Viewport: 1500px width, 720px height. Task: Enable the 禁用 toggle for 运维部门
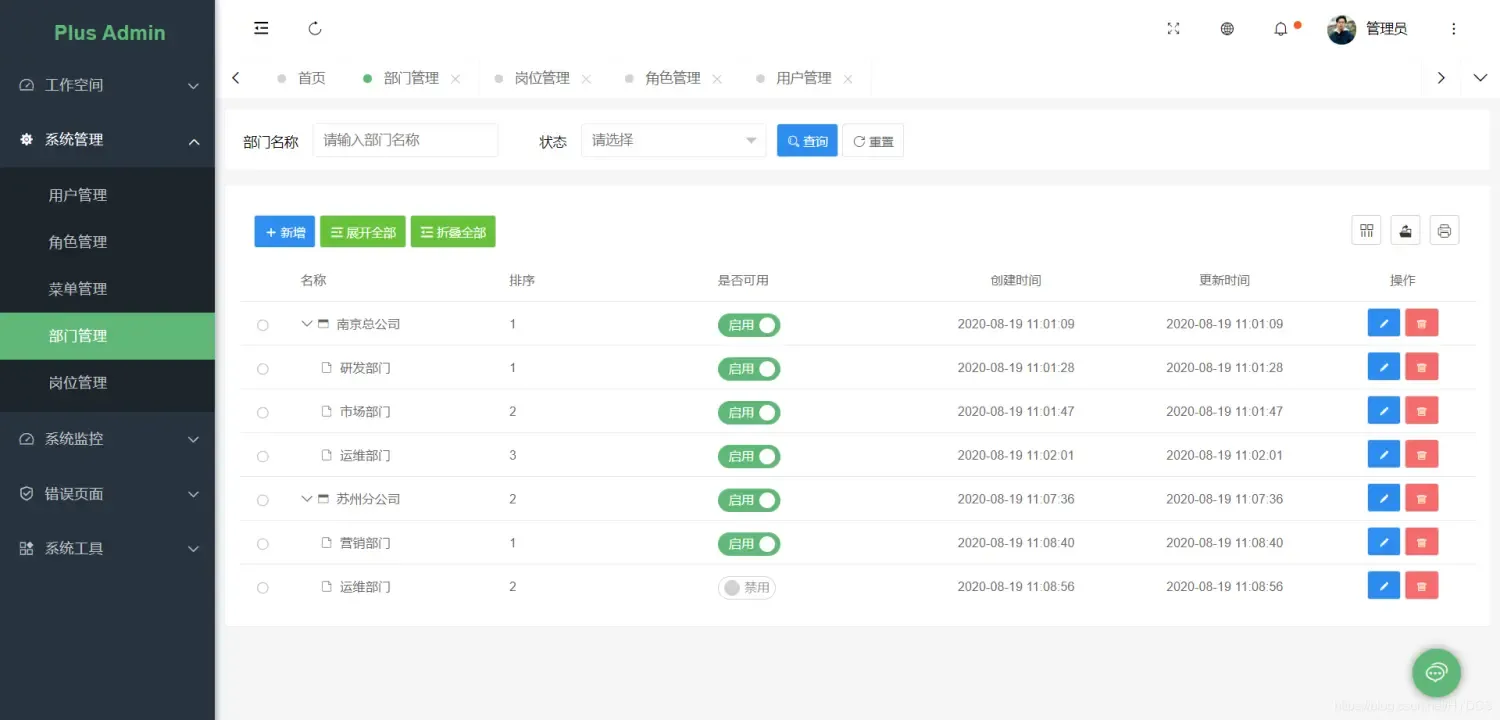coord(746,587)
